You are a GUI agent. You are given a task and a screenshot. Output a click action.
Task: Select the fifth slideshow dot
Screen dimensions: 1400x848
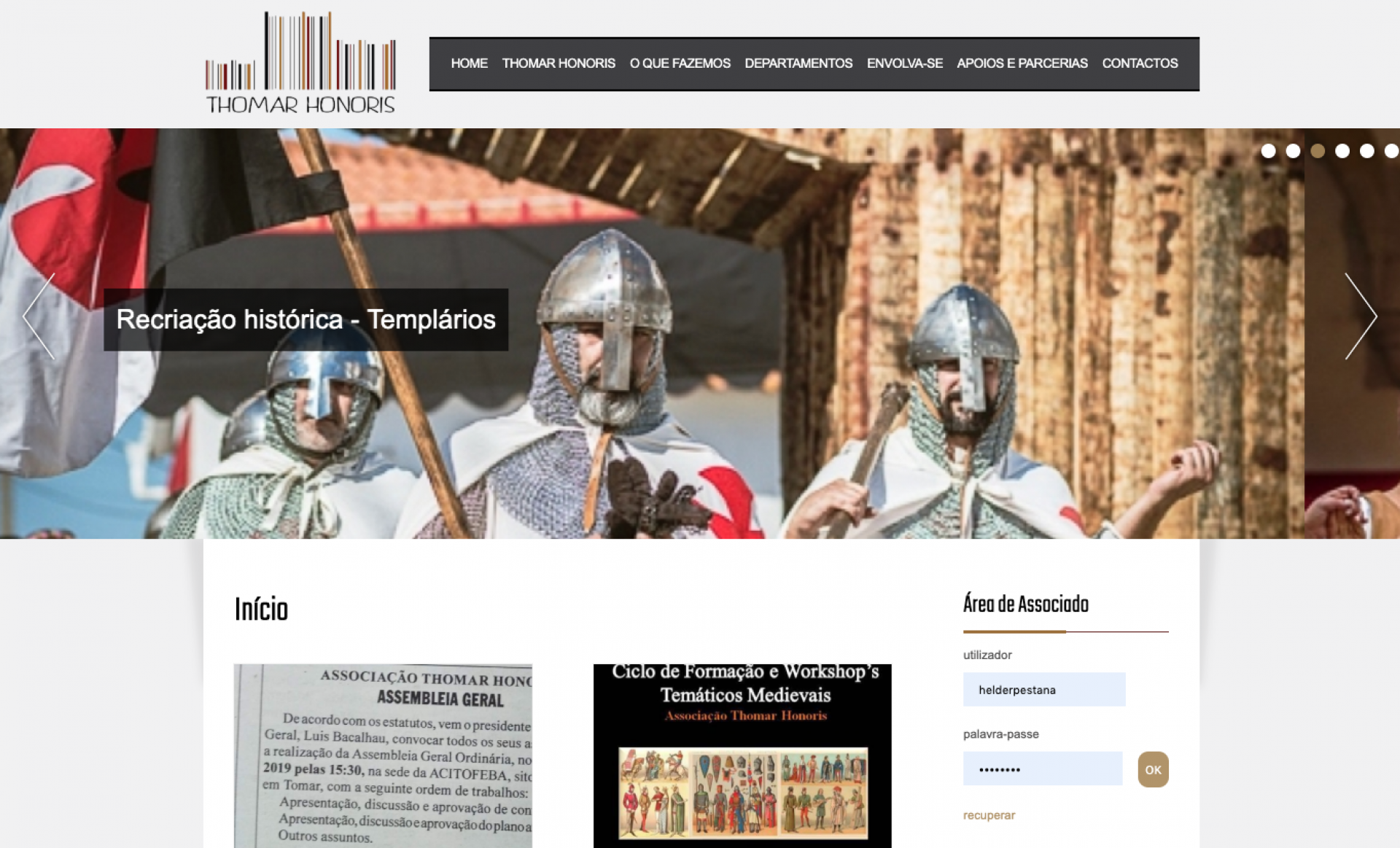pyautogui.click(x=1367, y=151)
